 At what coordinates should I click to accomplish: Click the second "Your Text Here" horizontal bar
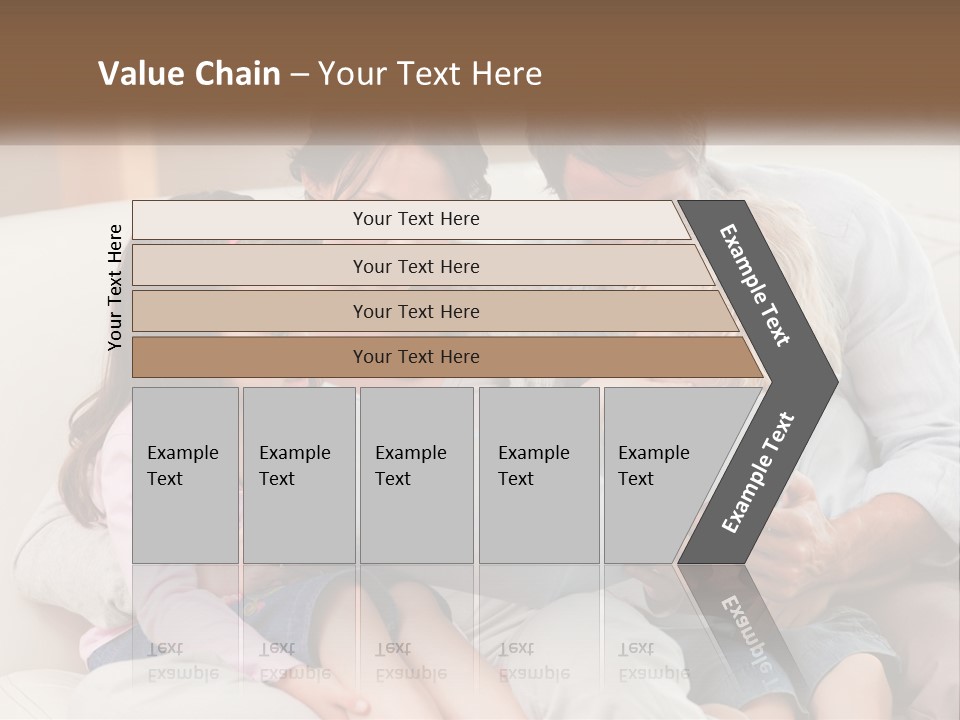pos(416,266)
